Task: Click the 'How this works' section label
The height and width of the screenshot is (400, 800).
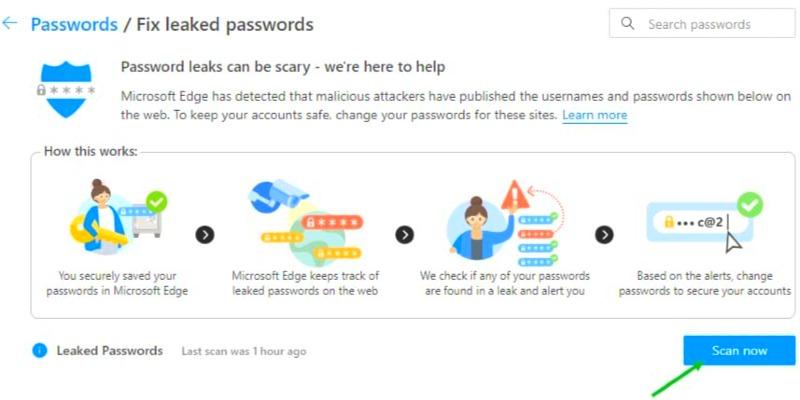Action: [x=91, y=152]
